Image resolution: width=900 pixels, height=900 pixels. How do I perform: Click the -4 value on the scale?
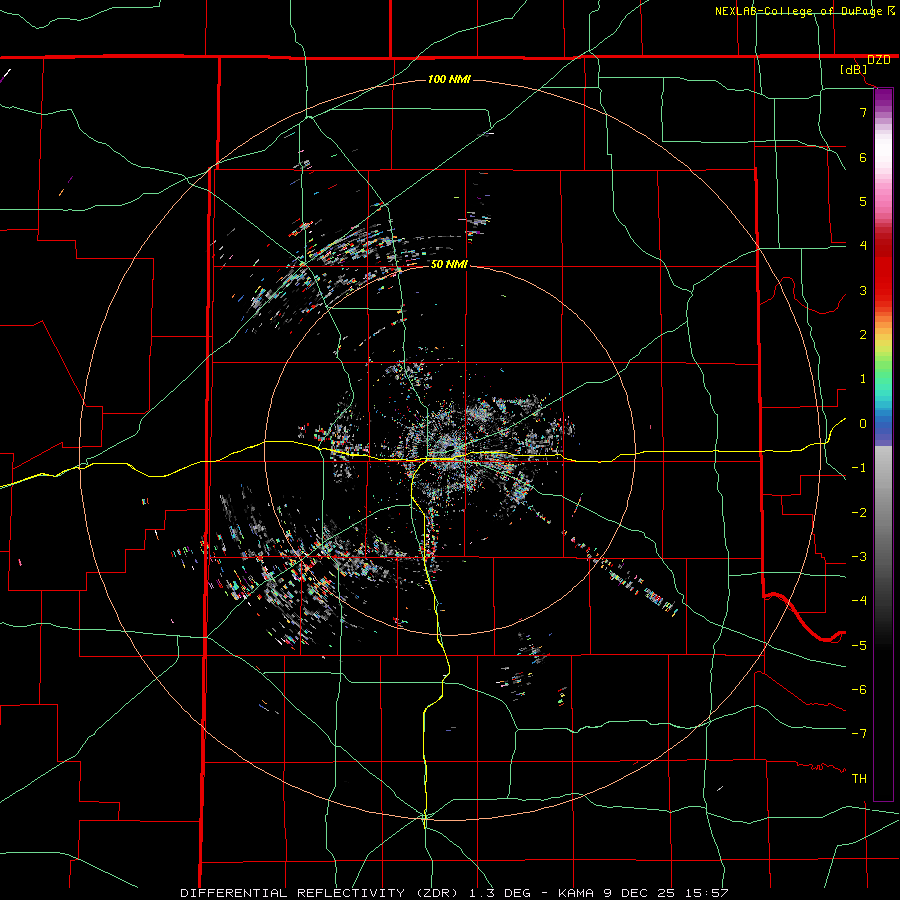click(x=859, y=601)
